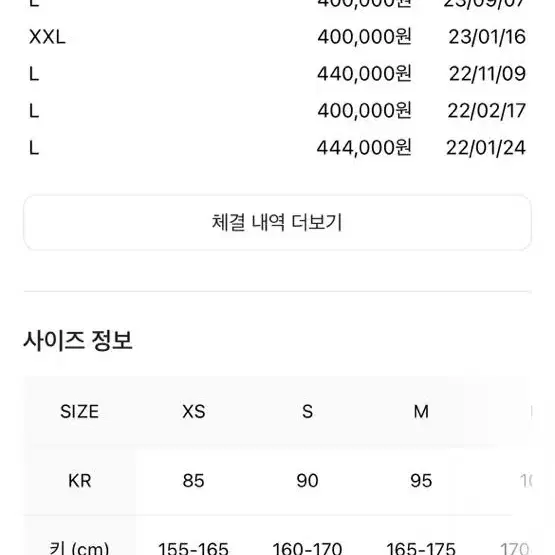Click the 23/01/16 date entry

tap(487, 37)
